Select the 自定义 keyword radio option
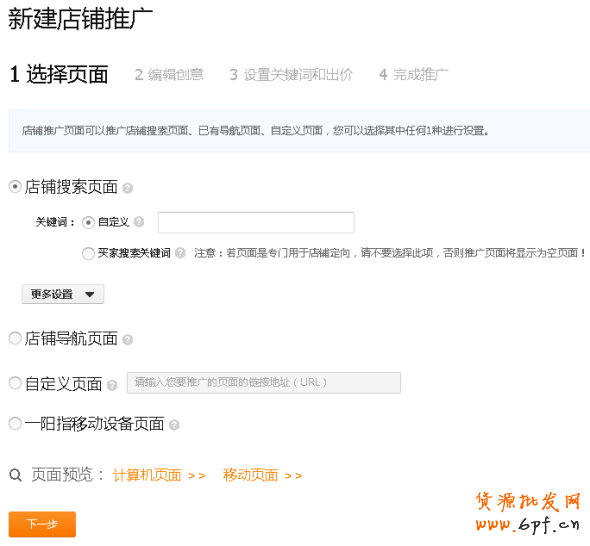Viewport: 590px width, 546px height. (x=88, y=223)
